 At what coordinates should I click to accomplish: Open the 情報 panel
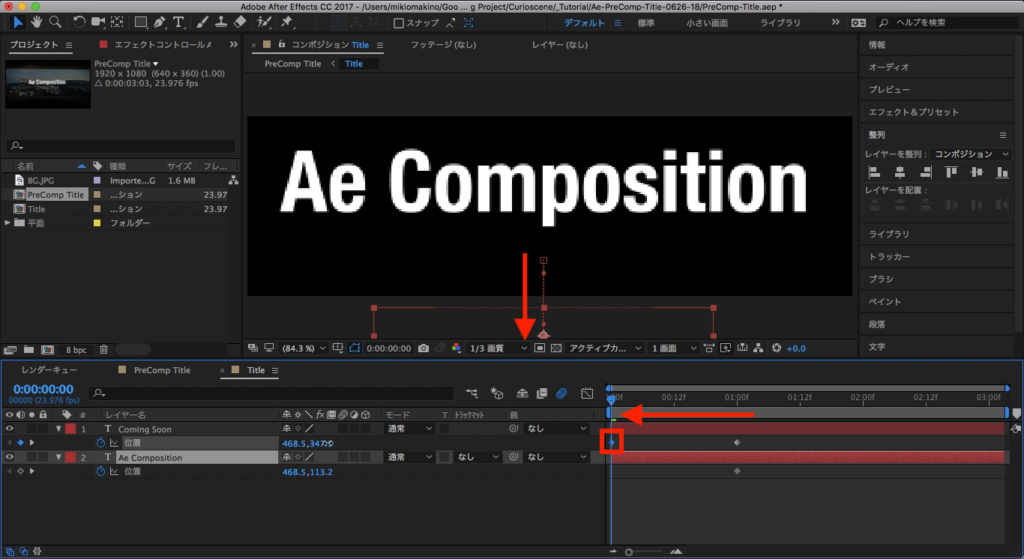click(877, 45)
